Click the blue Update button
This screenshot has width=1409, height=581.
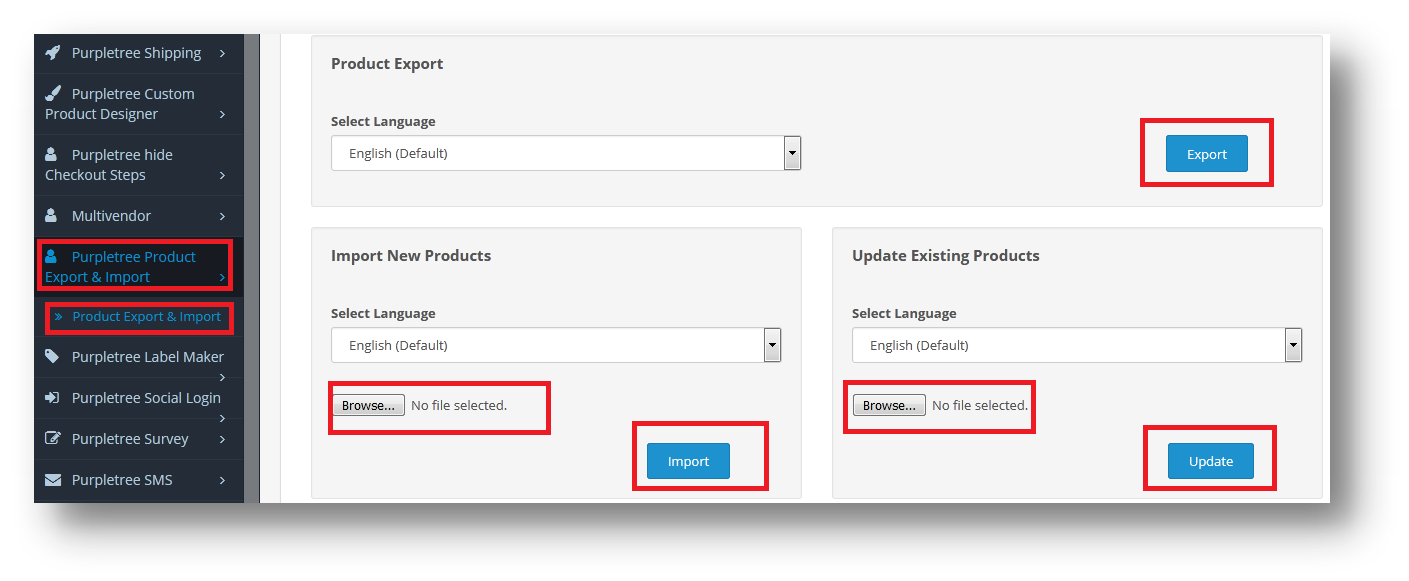tap(1211, 461)
